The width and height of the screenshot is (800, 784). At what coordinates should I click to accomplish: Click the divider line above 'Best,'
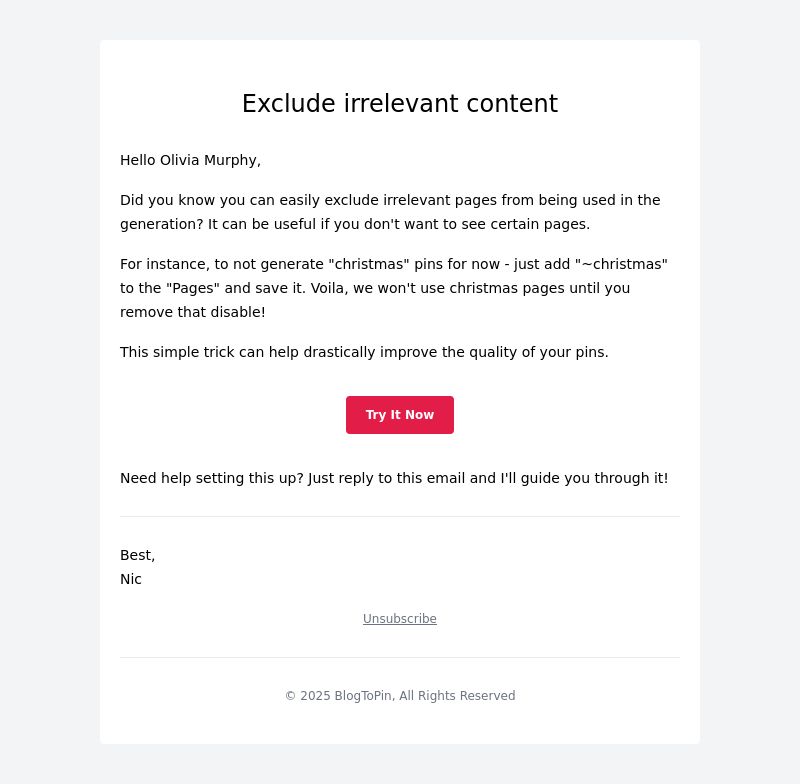[399, 516]
